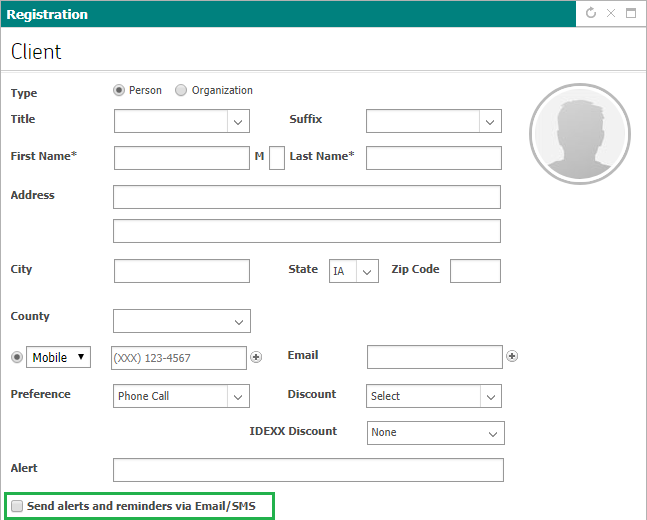The width and height of the screenshot is (647, 520).
Task: Click the client profile photo placeholder
Action: pos(580,134)
